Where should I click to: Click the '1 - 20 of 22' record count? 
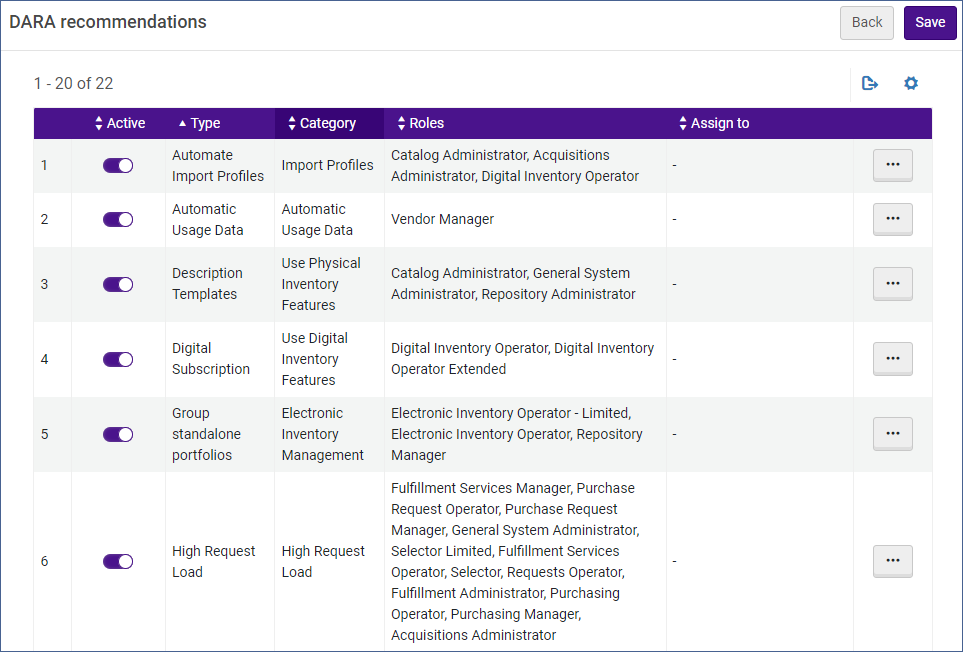pos(74,83)
